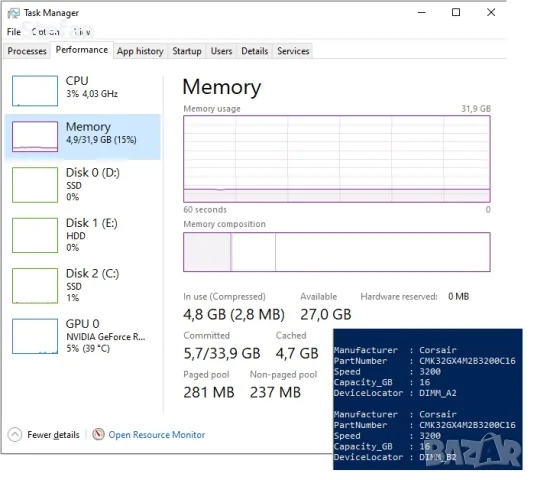Screen dimensions: 534x480
Task: Switch to the Startup tab
Action: 187,51
